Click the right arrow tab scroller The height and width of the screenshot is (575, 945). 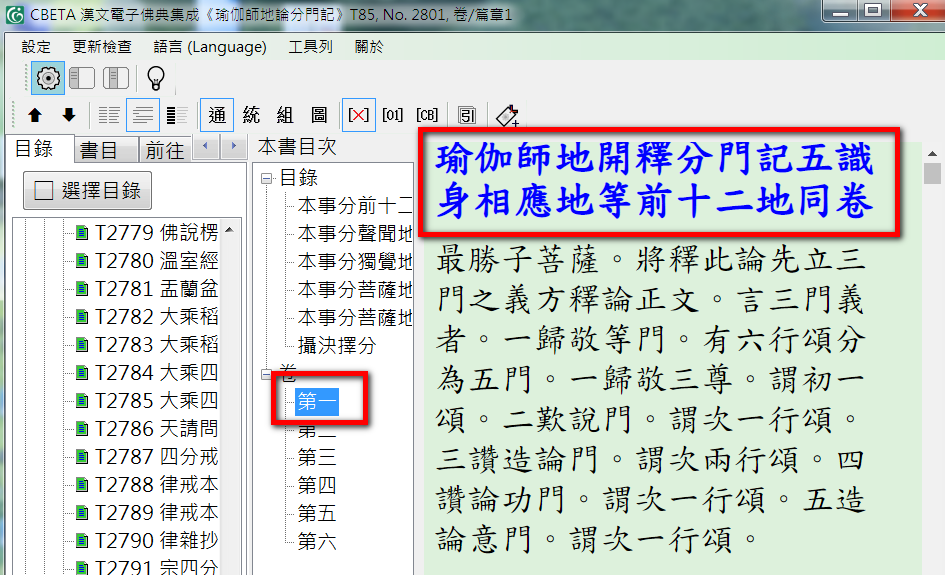(234, 147)
